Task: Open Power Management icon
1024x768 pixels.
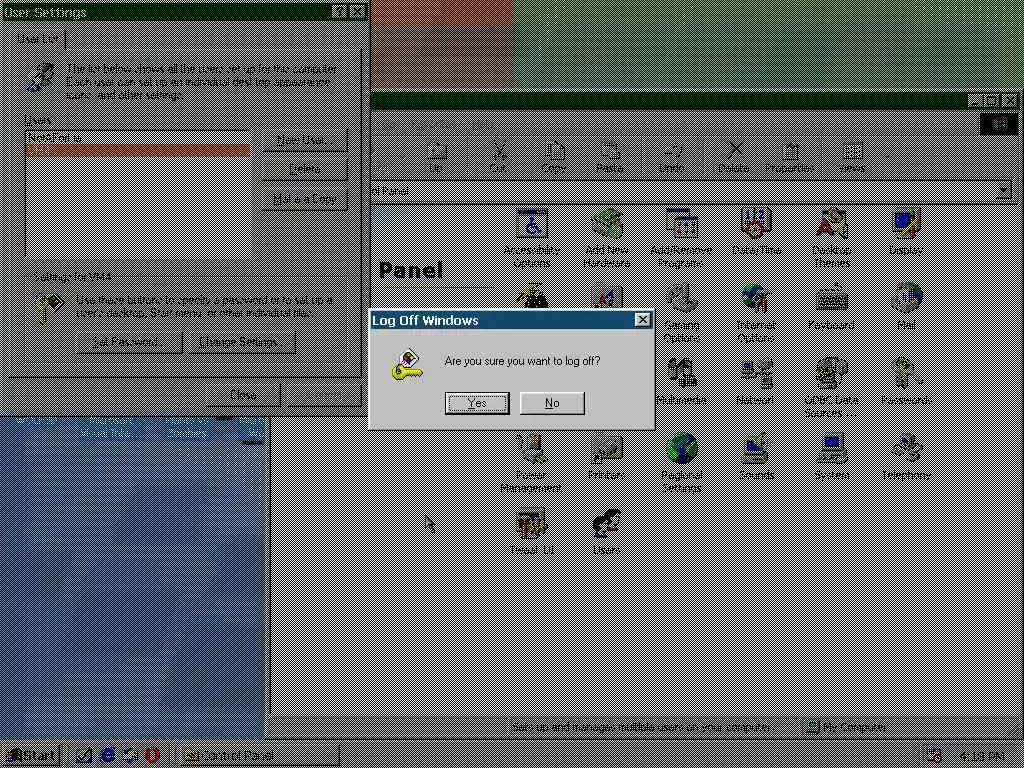Action: tap(532, 464)
